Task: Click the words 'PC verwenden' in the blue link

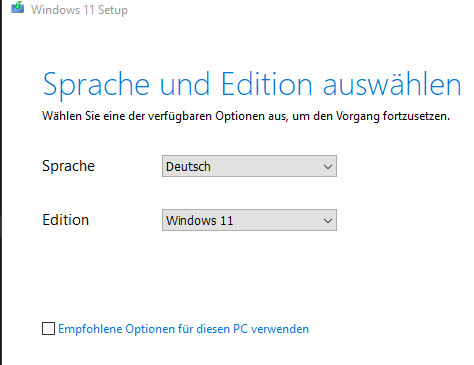Action: click(x=271, y=329)
